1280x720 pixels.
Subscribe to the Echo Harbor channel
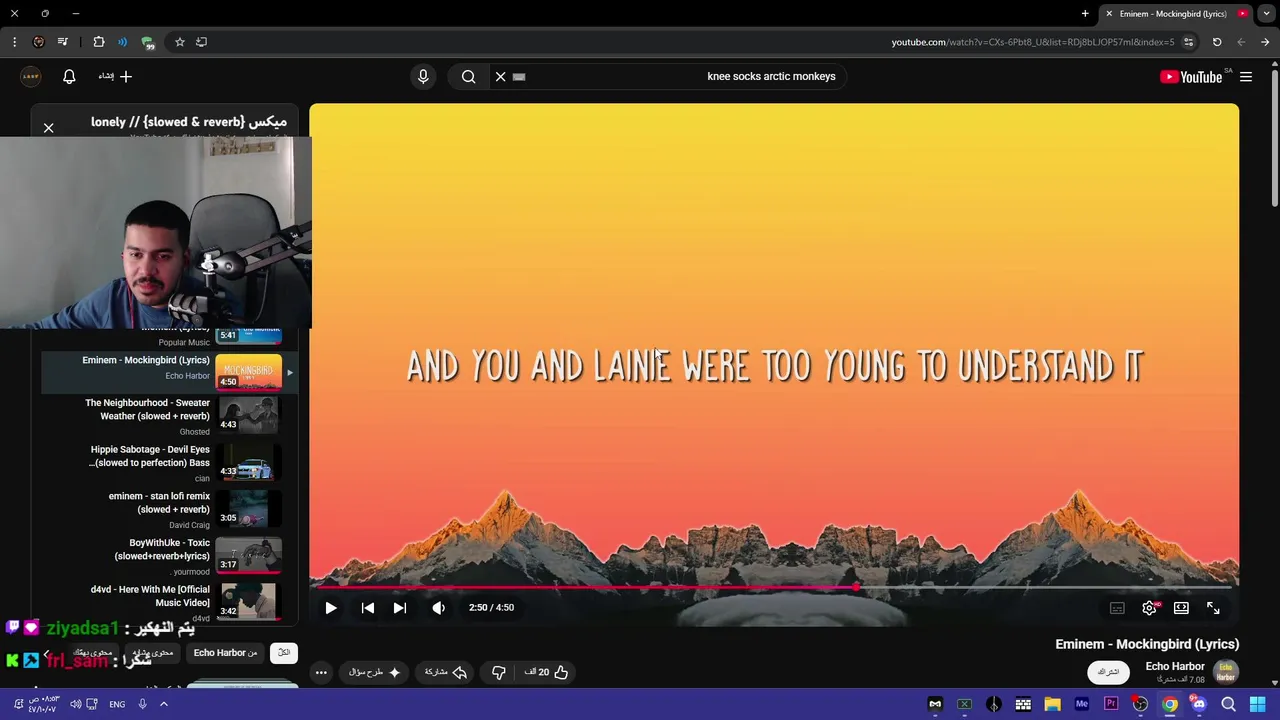1108,672
